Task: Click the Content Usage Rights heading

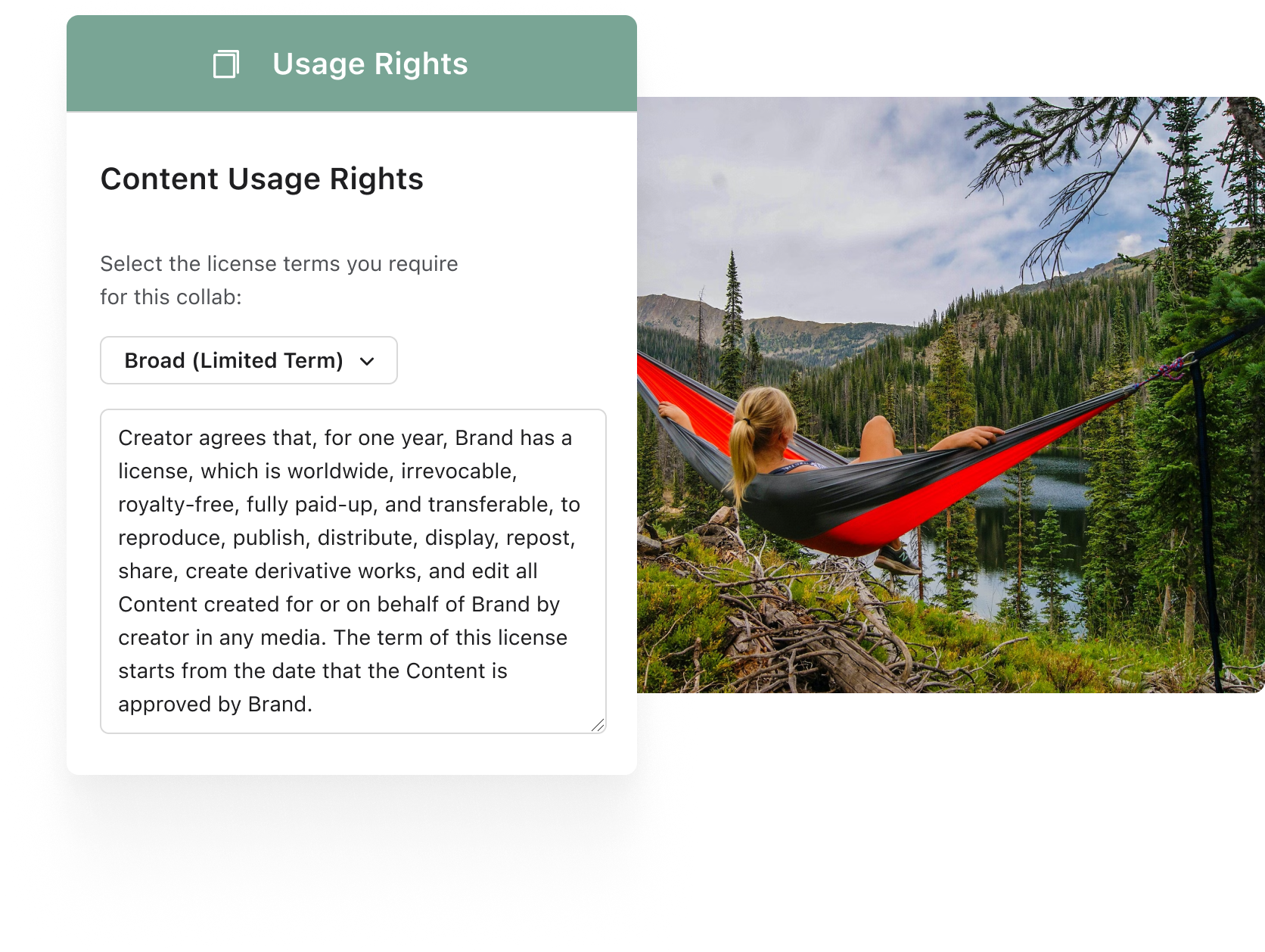Action: click(262, 179)
